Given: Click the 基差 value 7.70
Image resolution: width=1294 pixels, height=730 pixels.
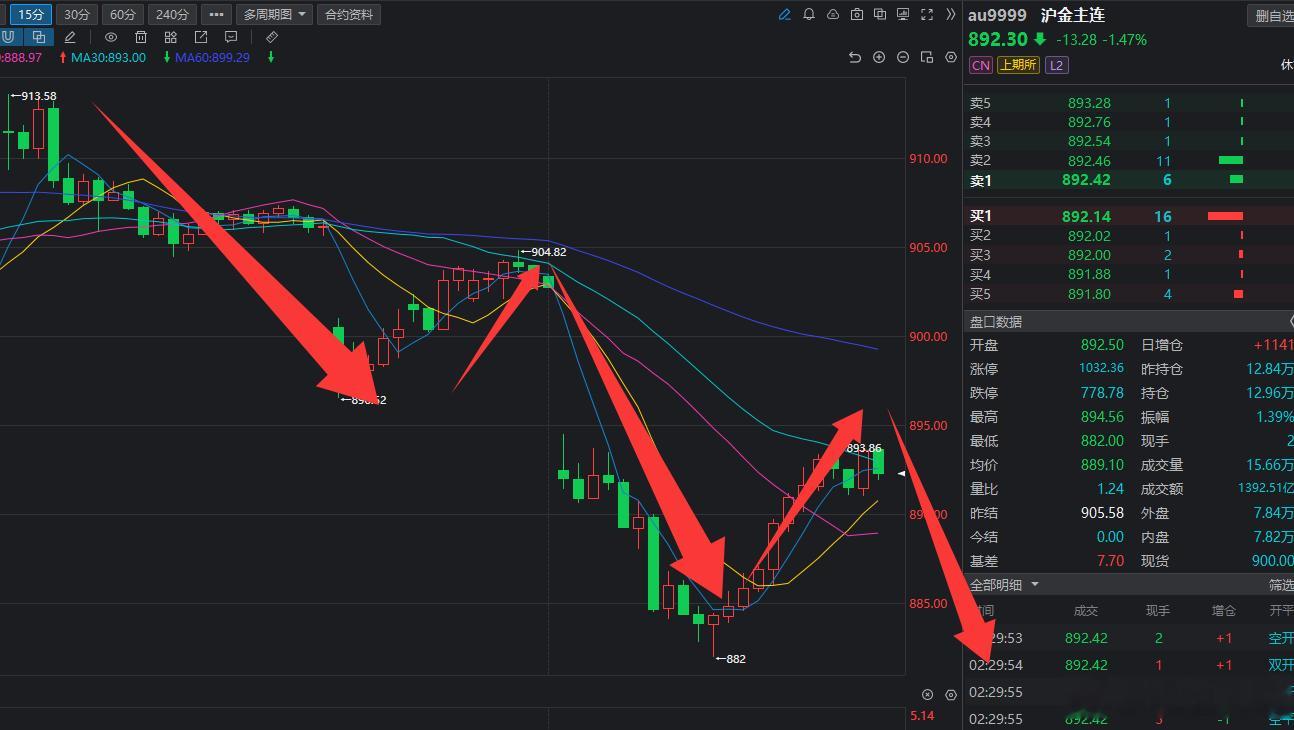Looking at the screenshot, I should coord(1110,561).
